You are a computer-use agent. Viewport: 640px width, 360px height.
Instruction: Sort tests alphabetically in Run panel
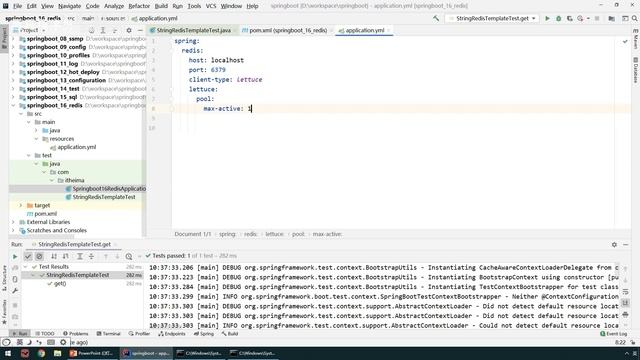coord(54,256)
